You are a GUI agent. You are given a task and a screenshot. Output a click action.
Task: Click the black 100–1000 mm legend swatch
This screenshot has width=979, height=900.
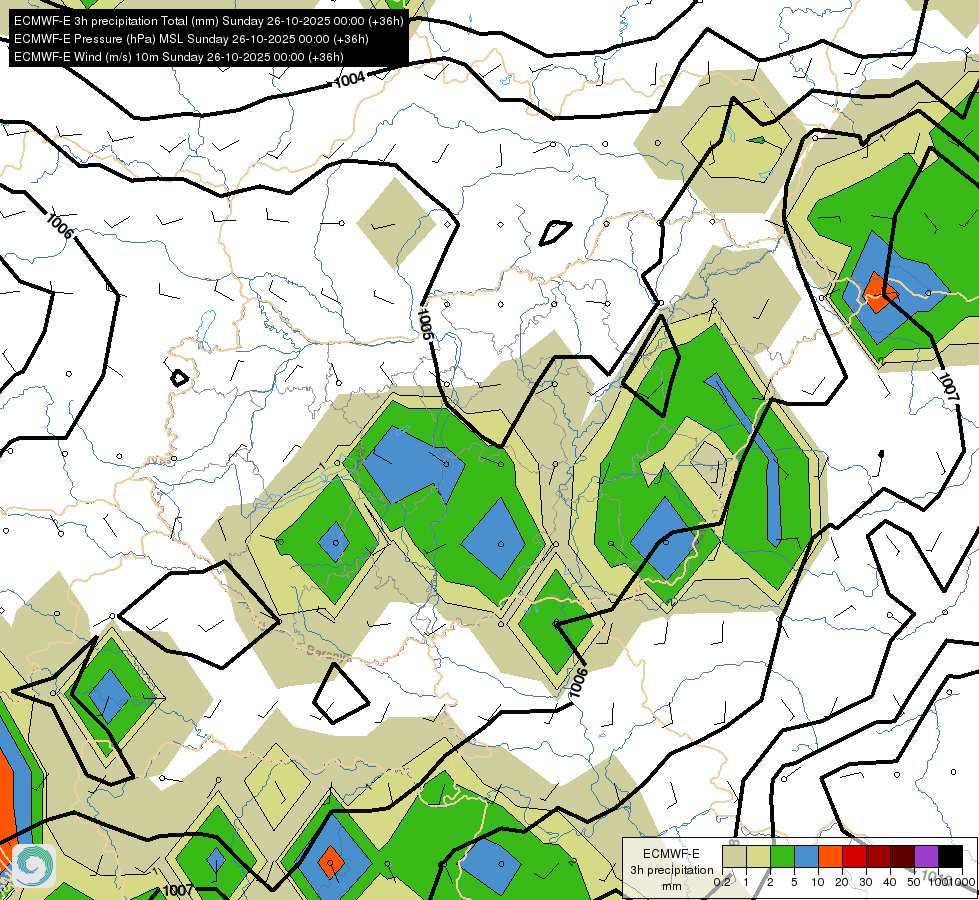pyautogui.click(x=950, y=856)
